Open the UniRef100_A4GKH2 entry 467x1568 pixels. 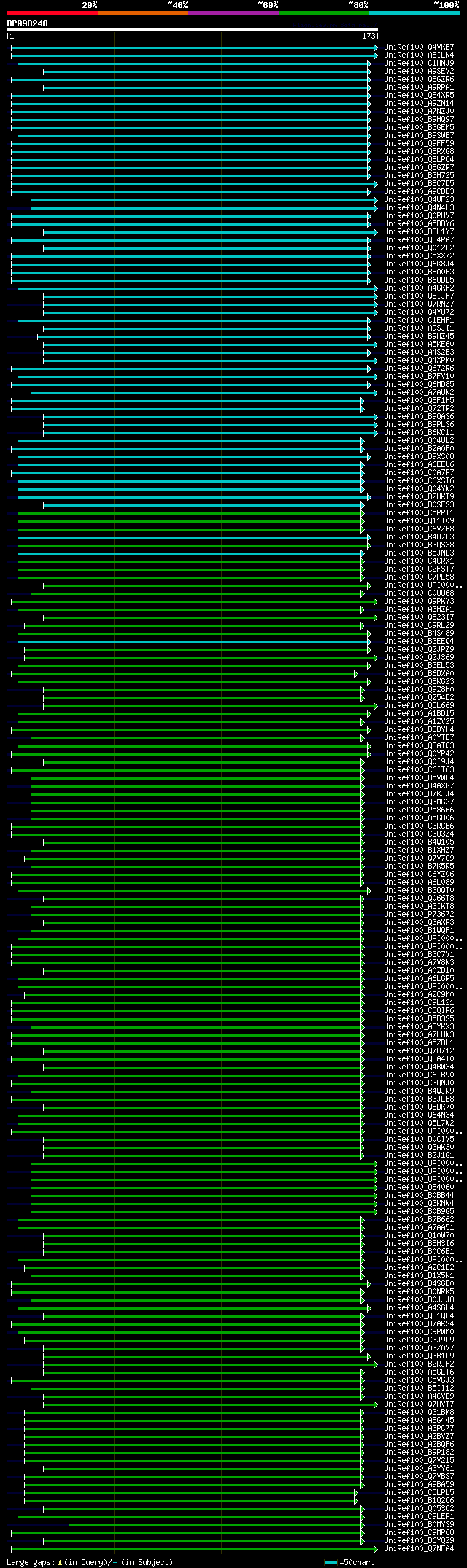(419, 288)
